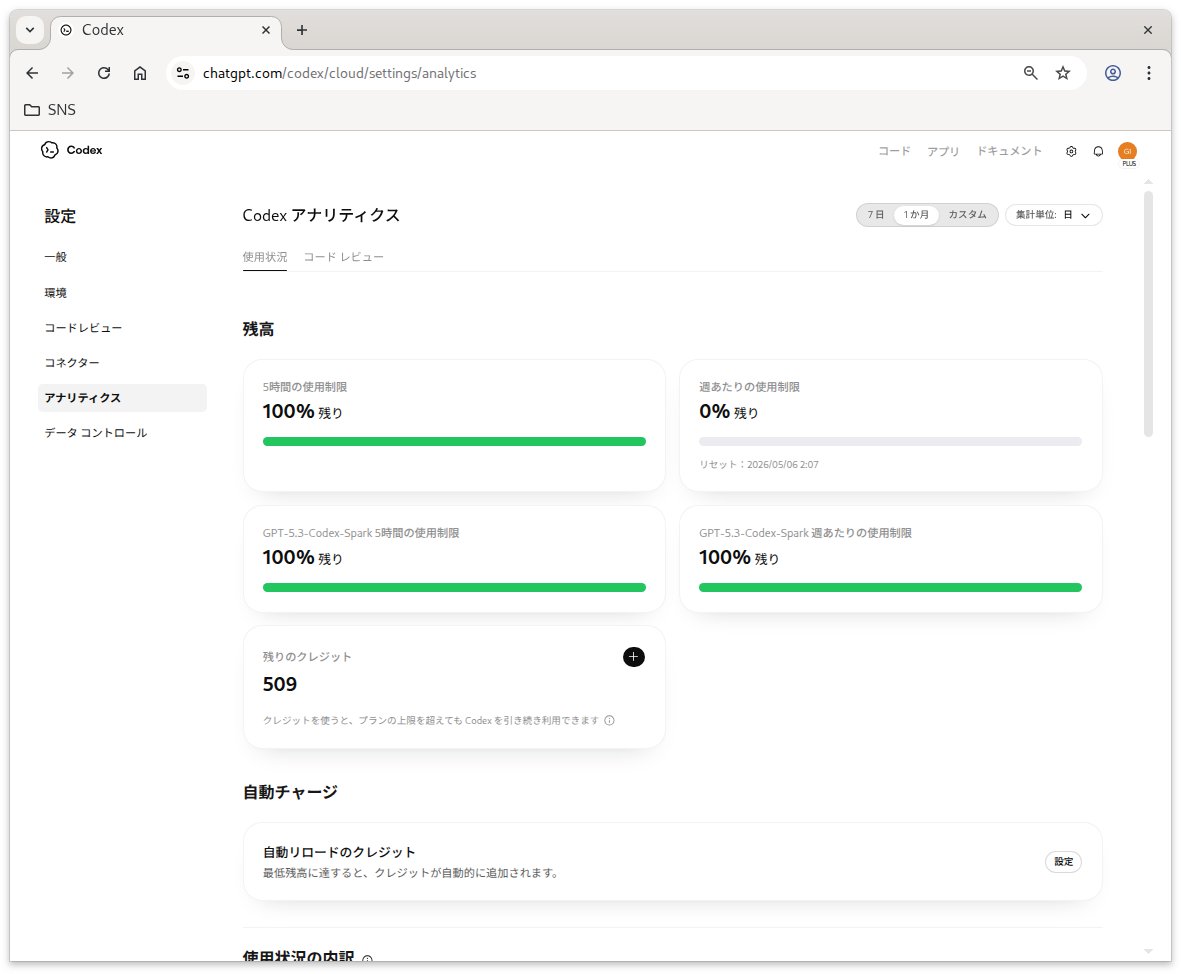Bookmark this page with star icon
Screen dimensions: 1181x974
(1063, 73)
